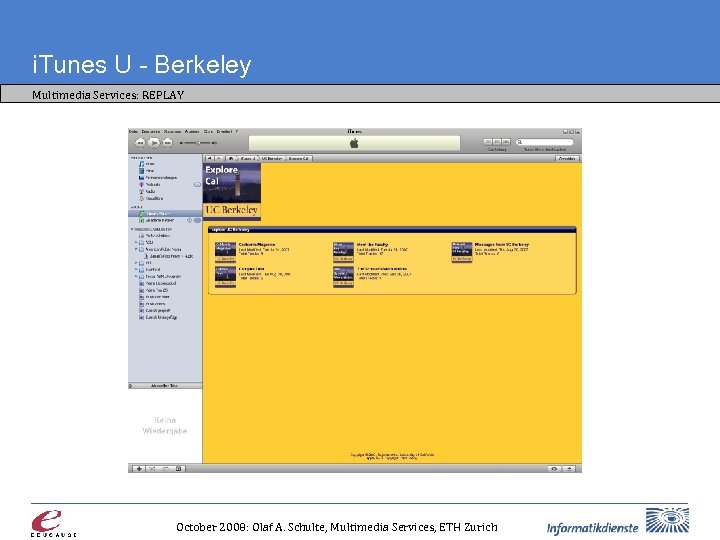Open the iTunes U breadcrumb
This screenshot has height=540, width=720.
click(248, 158)
